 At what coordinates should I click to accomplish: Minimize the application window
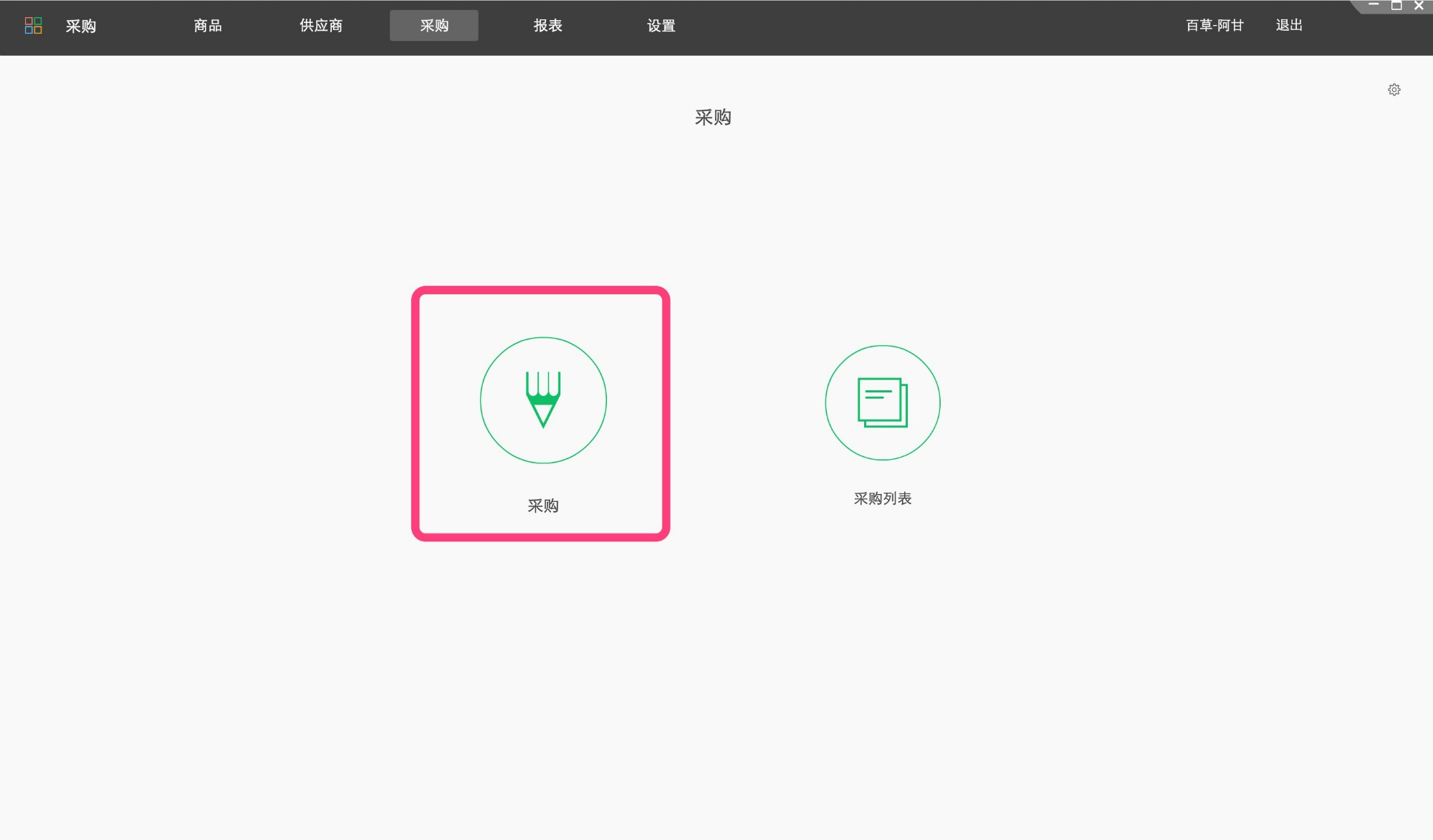(x=1374, y=5)
